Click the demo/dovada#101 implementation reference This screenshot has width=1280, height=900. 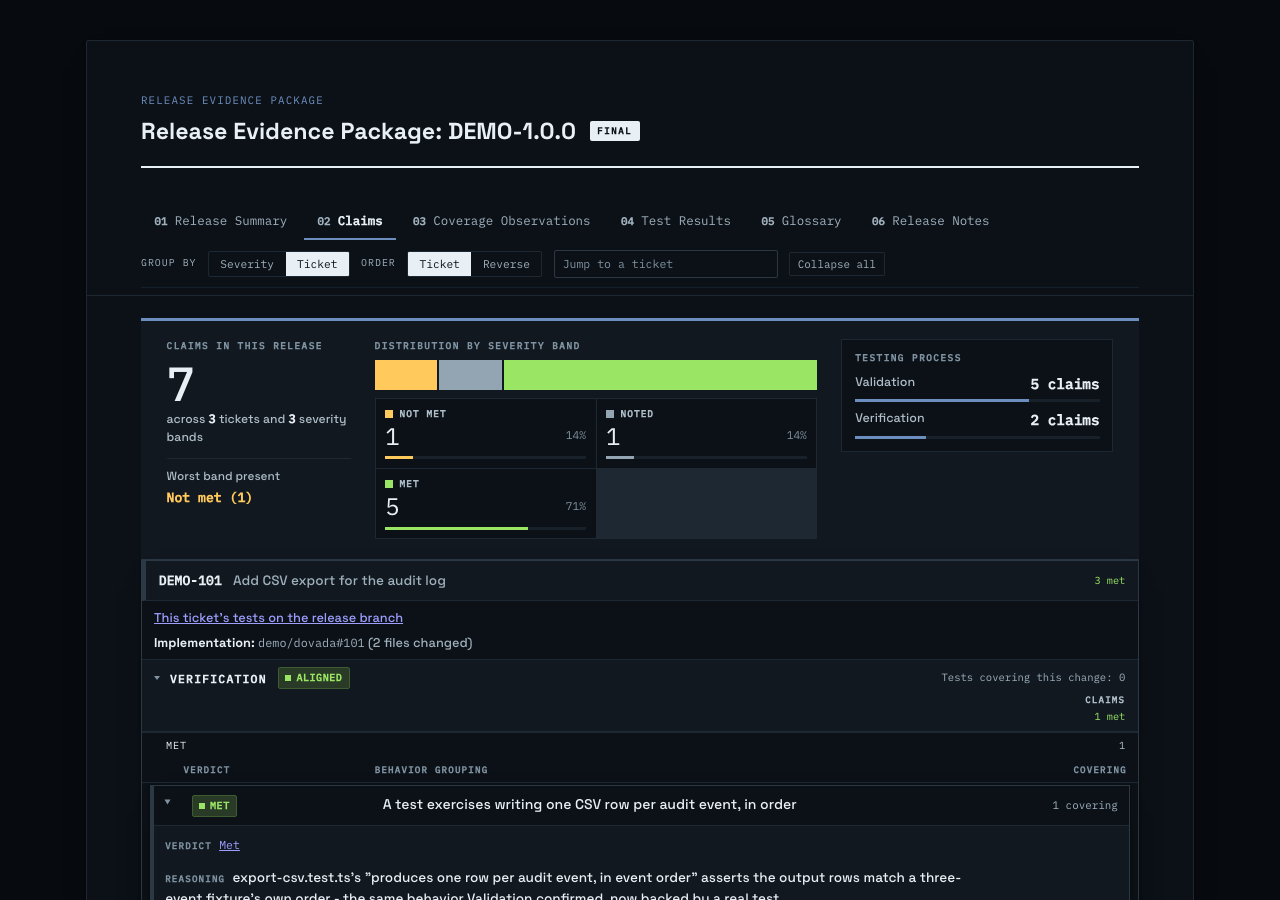(x=311, y=643)
